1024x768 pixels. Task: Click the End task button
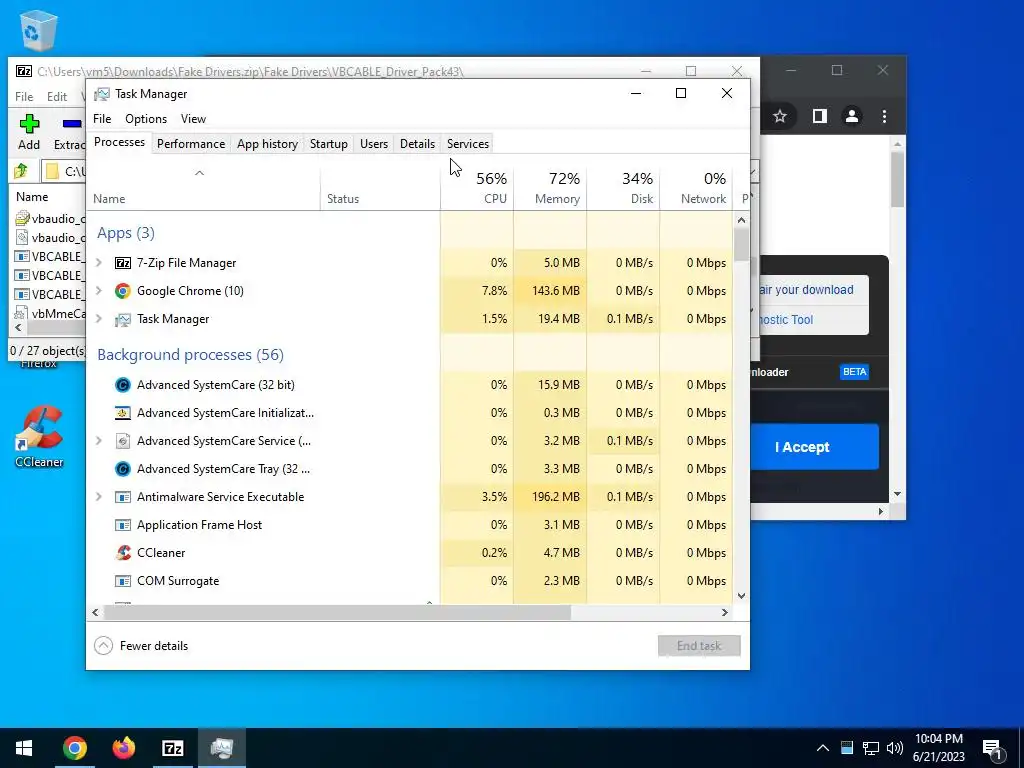tap(699, 646)
